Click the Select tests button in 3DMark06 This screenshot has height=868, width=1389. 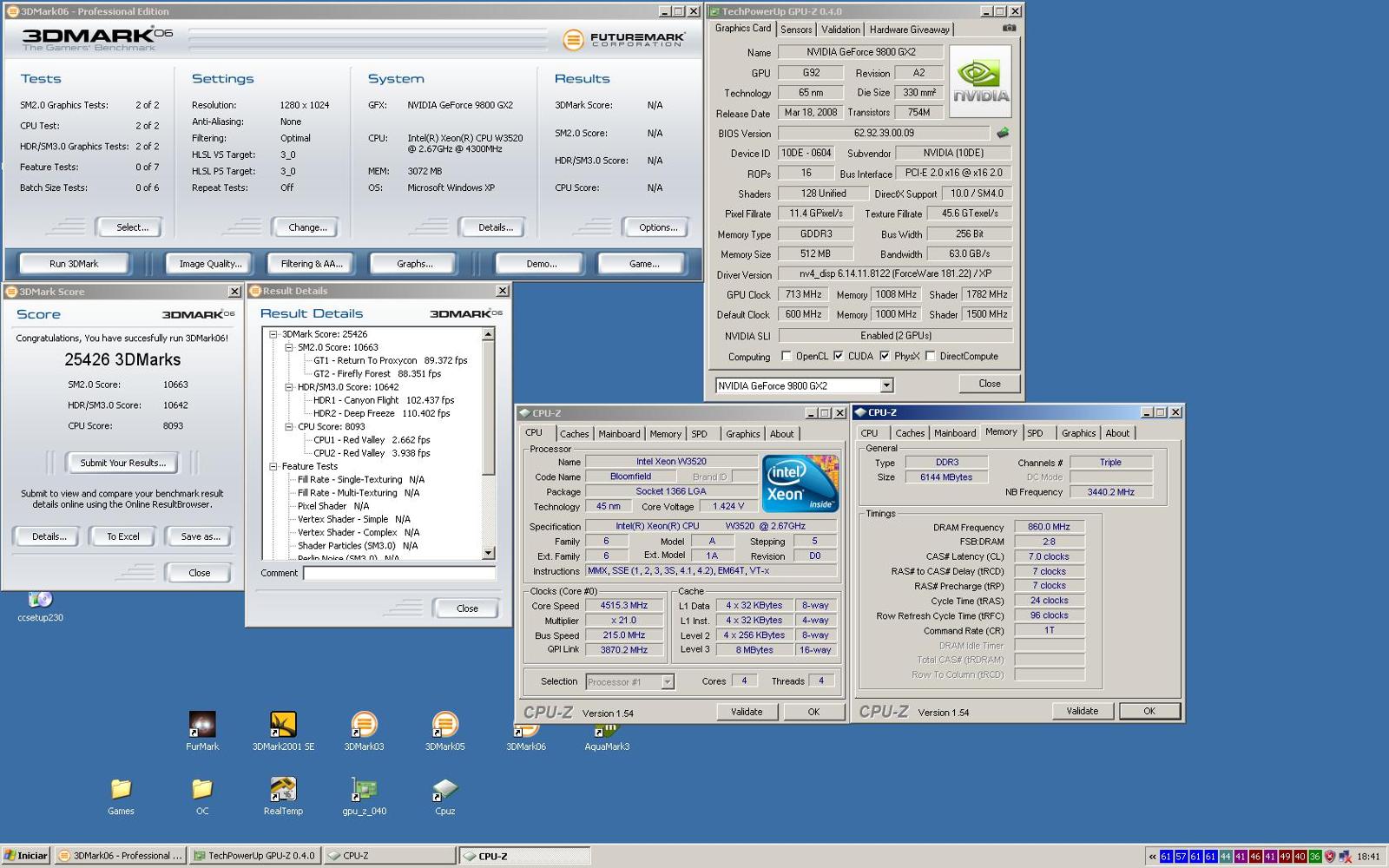[132, 227]
